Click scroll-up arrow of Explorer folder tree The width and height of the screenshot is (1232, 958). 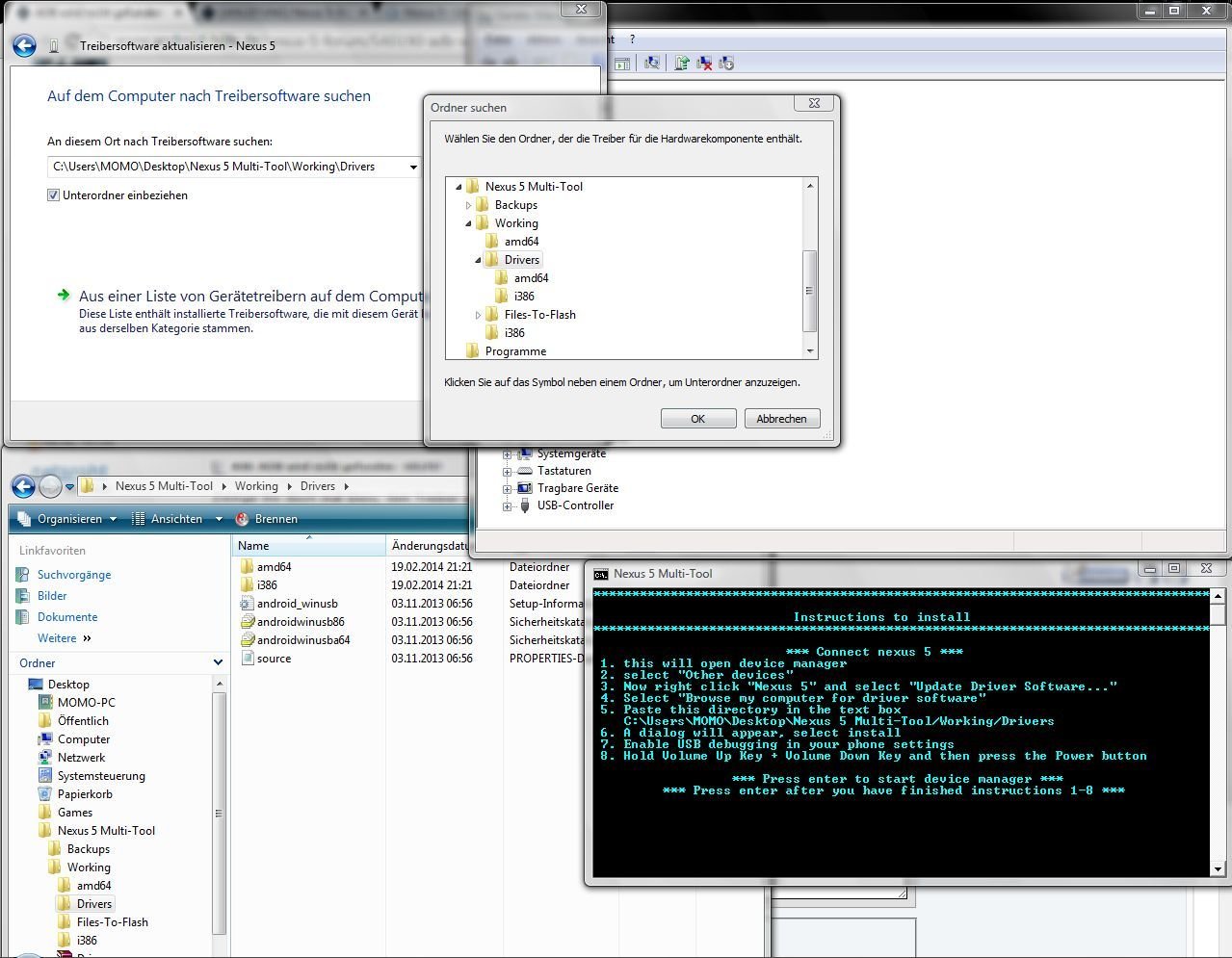click(219, 684)
